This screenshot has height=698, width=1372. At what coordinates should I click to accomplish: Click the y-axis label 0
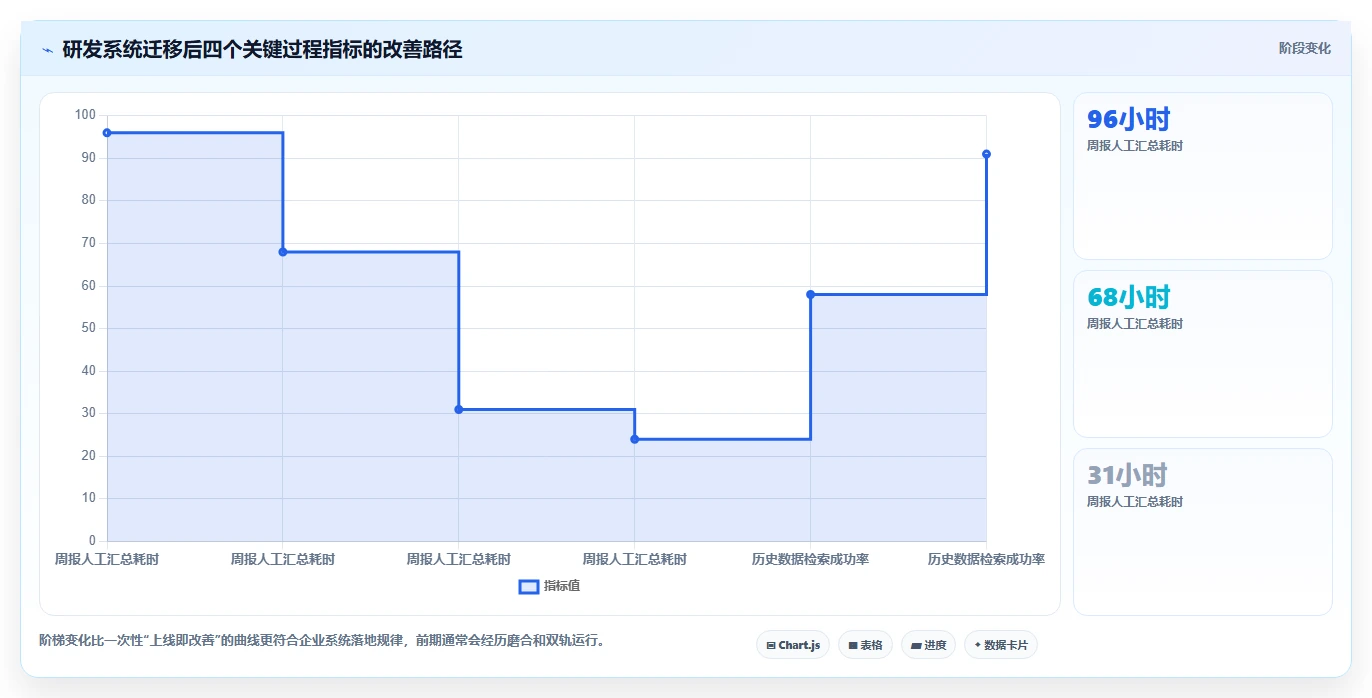tap(93, 541)
